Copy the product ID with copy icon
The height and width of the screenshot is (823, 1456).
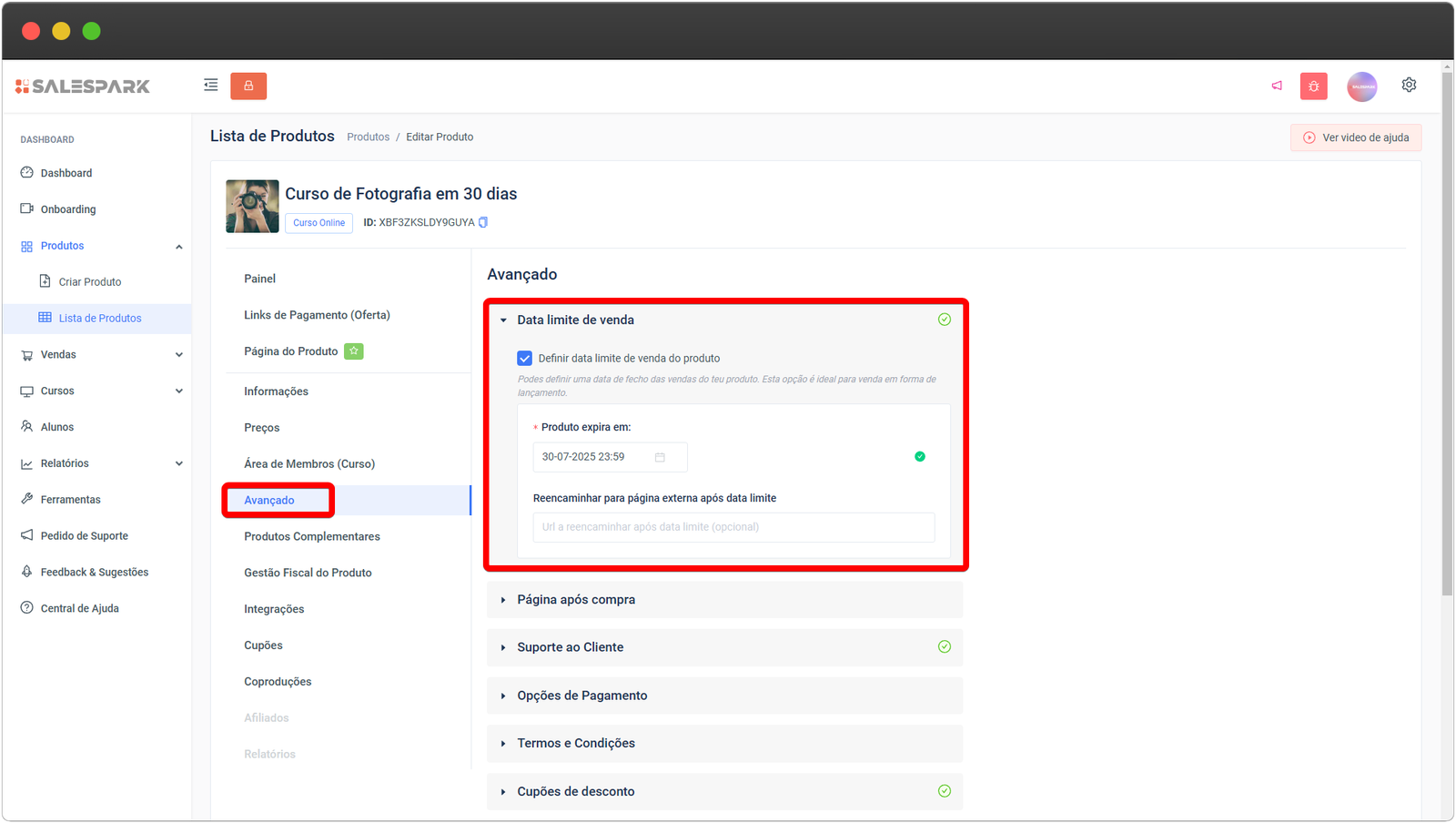pos(483,222)
